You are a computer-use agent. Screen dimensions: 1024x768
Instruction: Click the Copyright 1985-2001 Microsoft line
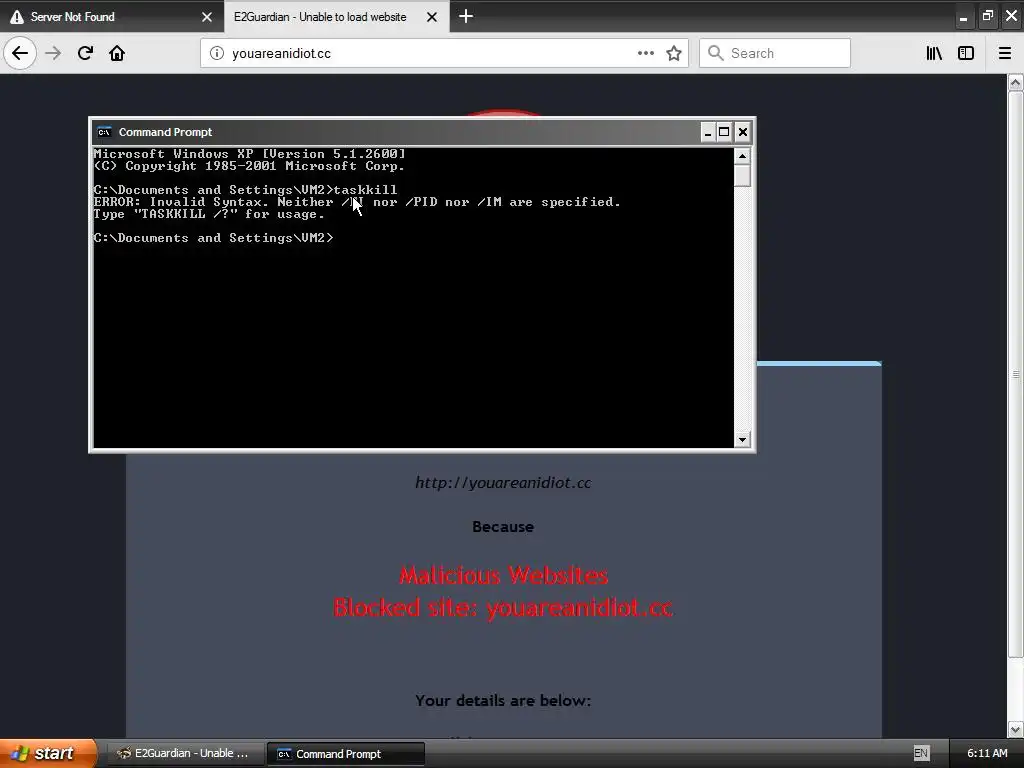[249, 166]
